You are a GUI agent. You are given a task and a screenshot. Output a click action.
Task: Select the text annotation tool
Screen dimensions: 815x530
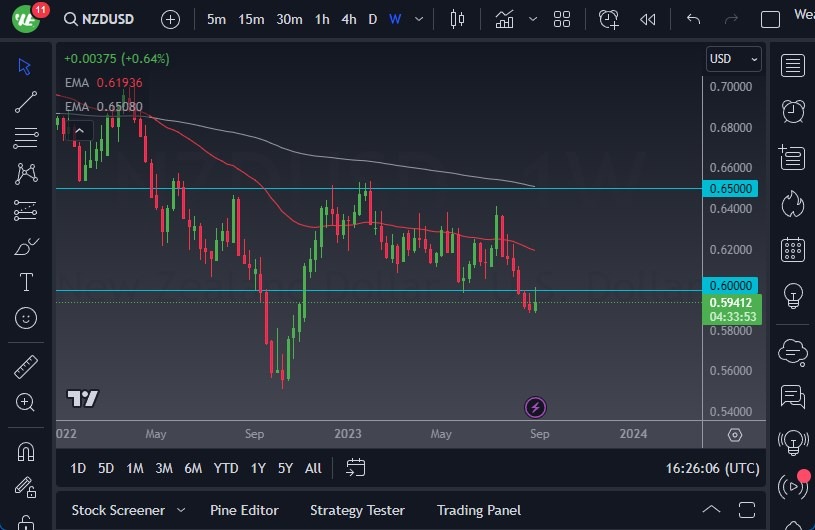pyautogui.click(x=26, y=282)
